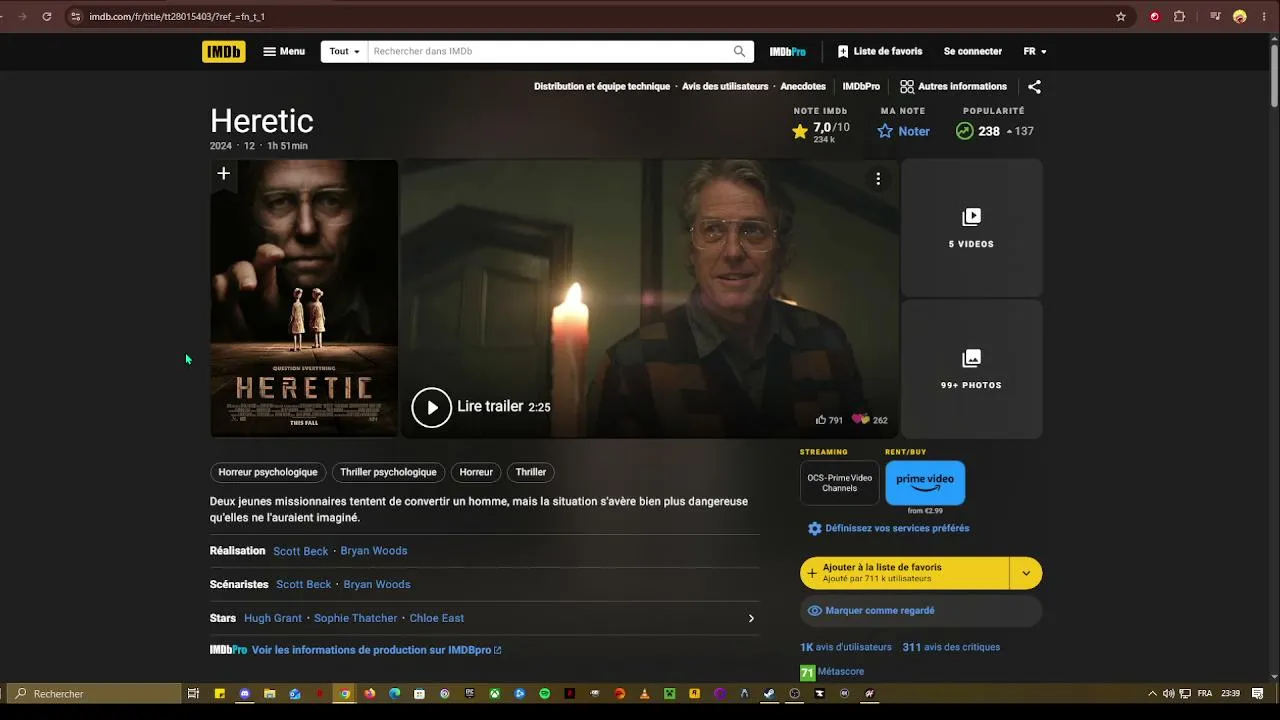Click the browser address bar URL
1280x720 pixels.
(177, 16)
